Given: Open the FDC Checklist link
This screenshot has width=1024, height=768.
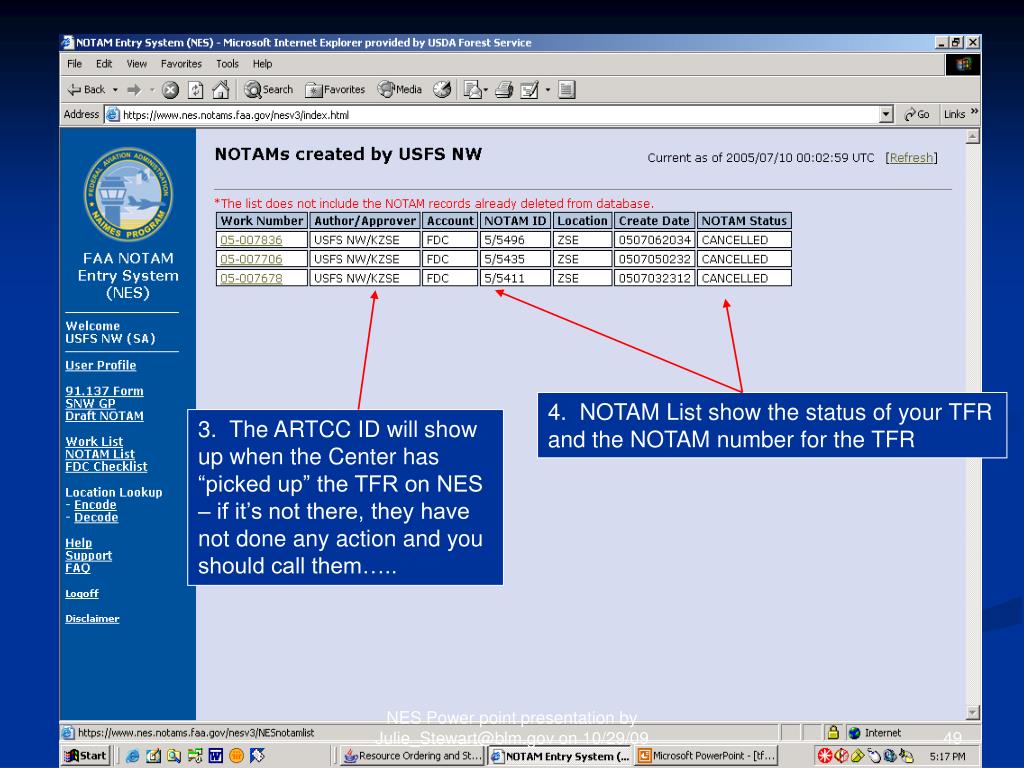Looking at the screenshot, I should coord(106,466).
